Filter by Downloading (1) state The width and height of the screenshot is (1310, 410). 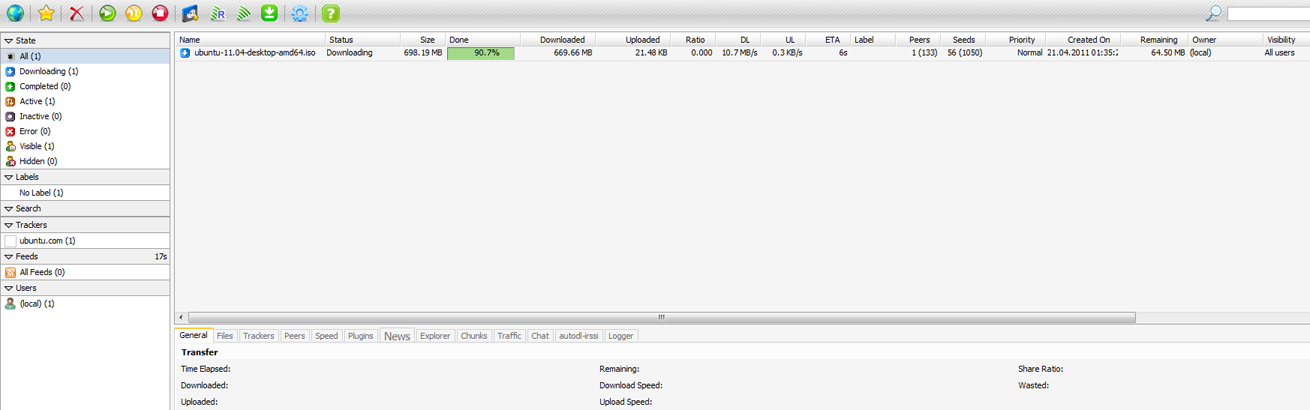(48, 71)
